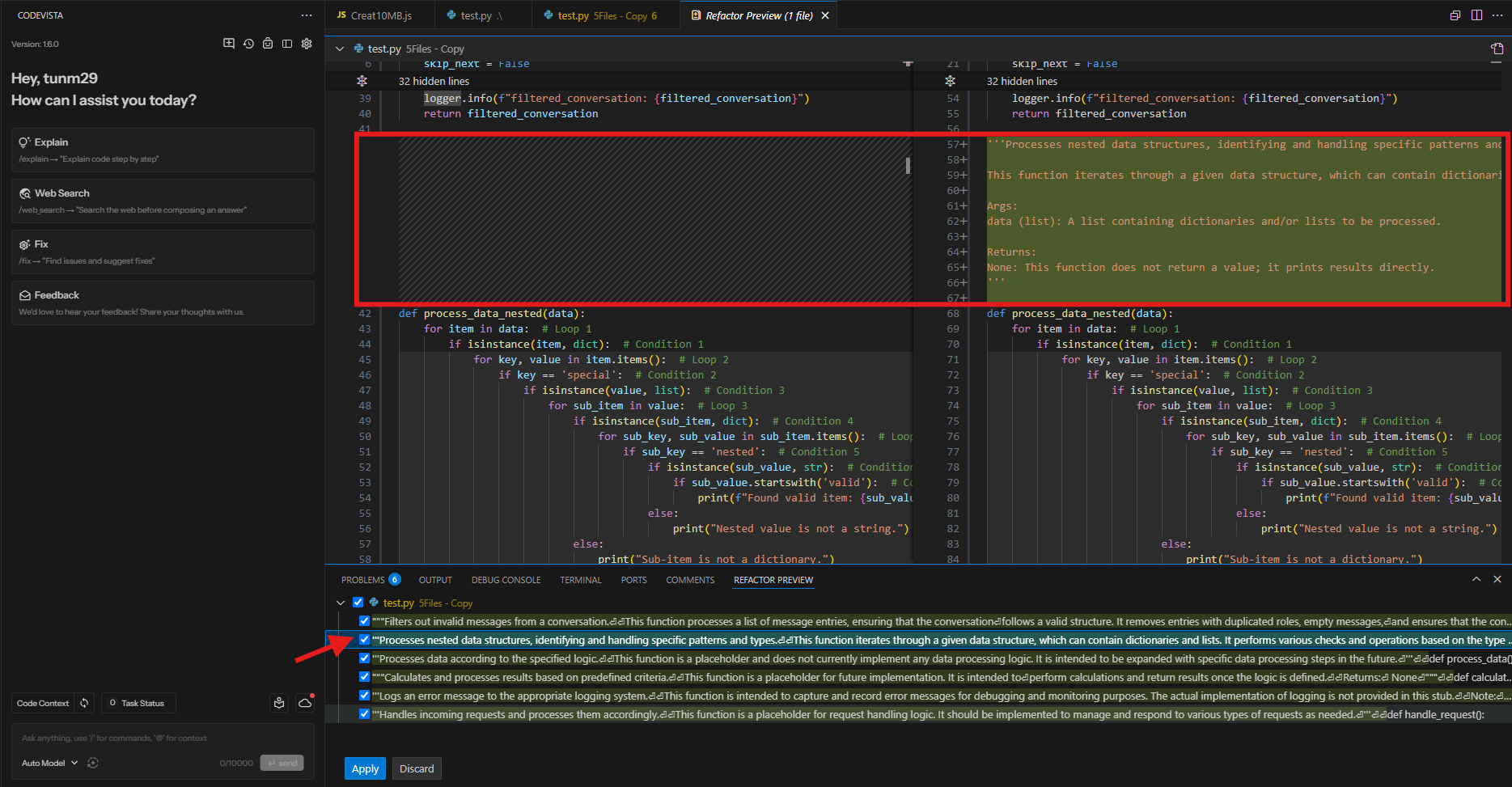Uncheck the 'Filters out invalid messages' change checkbox

point(364,621)
